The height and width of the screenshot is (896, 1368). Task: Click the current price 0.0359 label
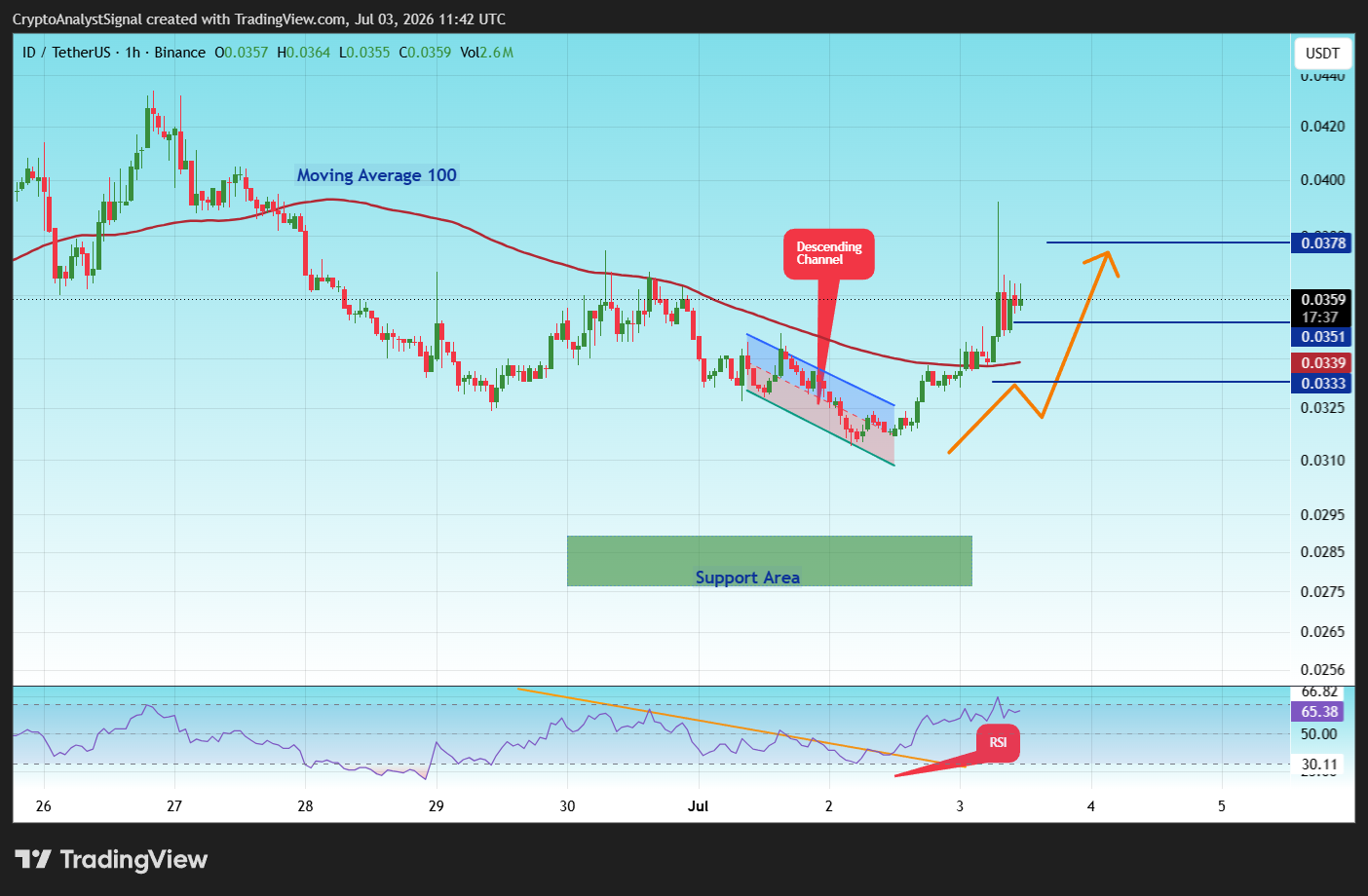click(x=1322, y=300)
